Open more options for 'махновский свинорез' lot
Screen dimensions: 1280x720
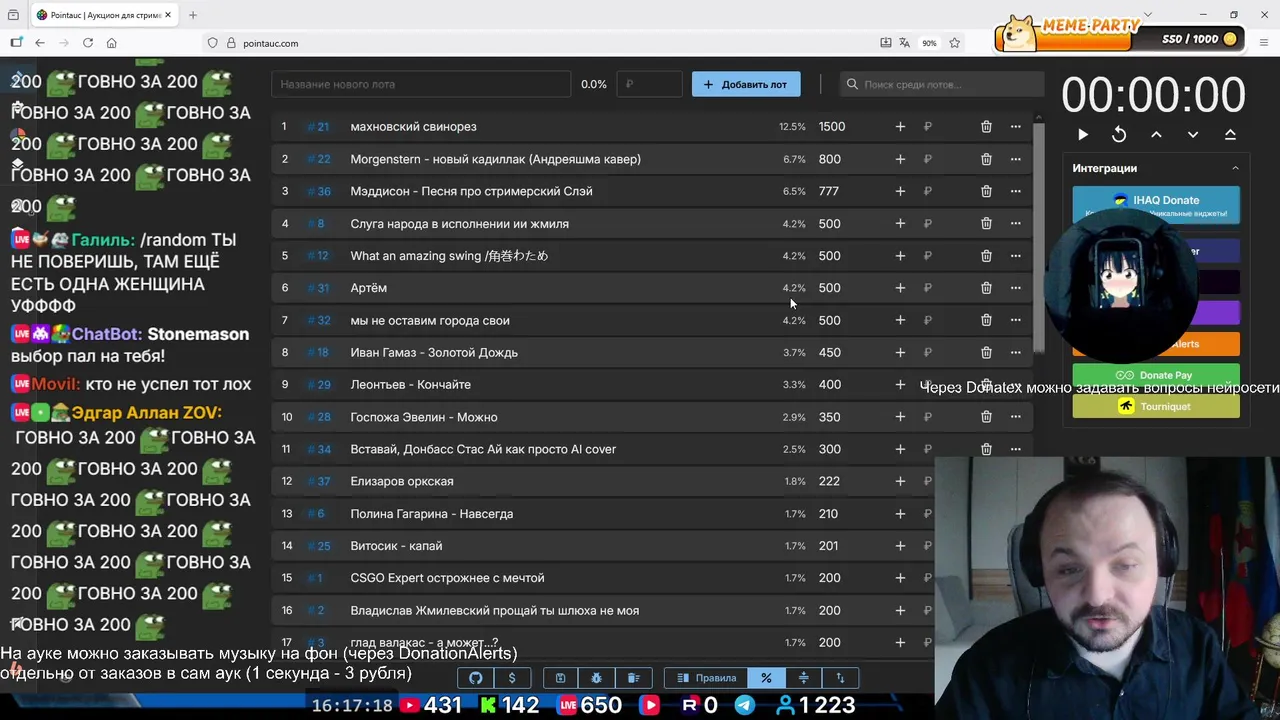click(1015, 127)
